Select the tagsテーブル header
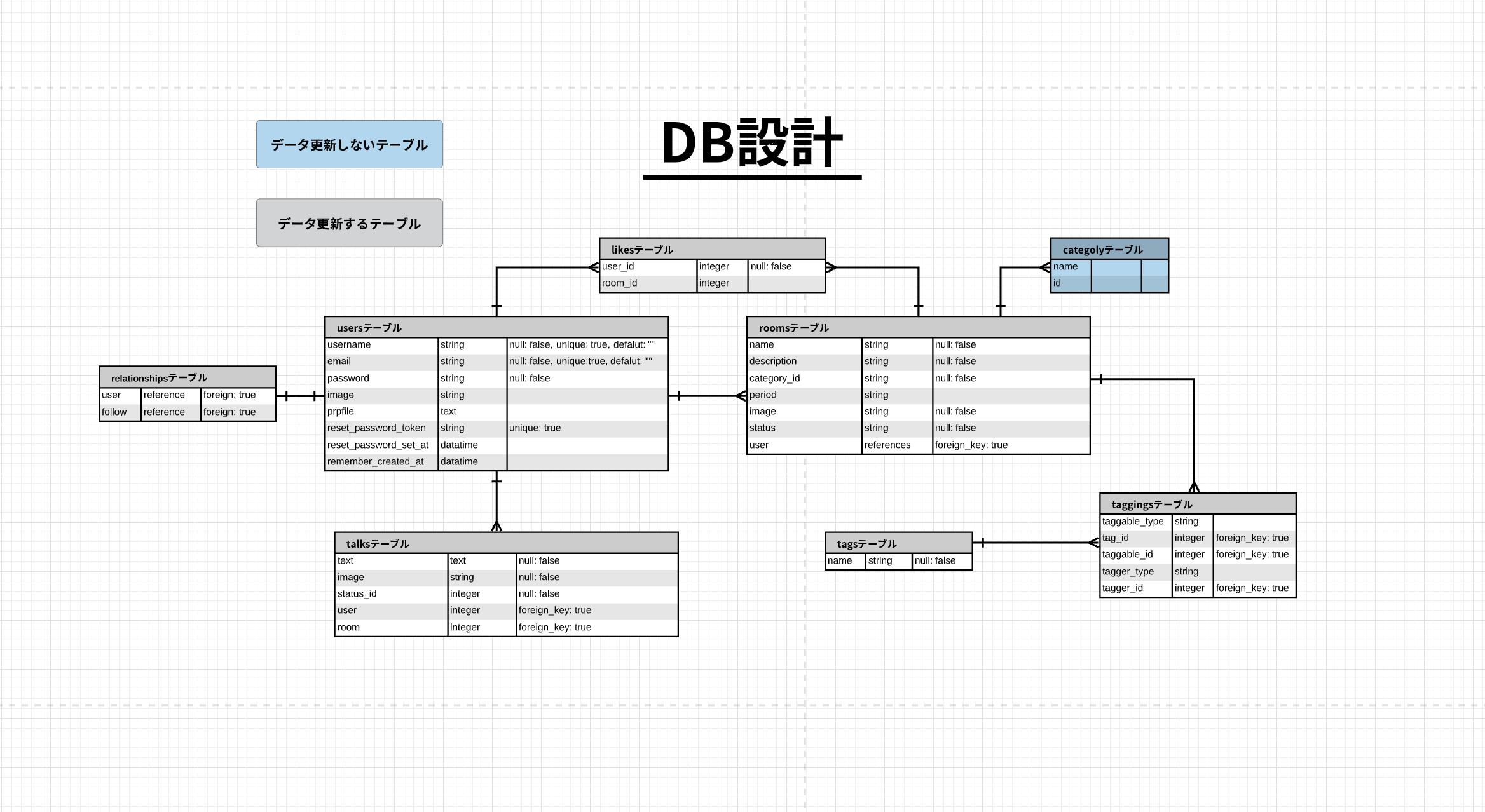The width and height of the screenshot is (1485, 812). coord(898,543)
